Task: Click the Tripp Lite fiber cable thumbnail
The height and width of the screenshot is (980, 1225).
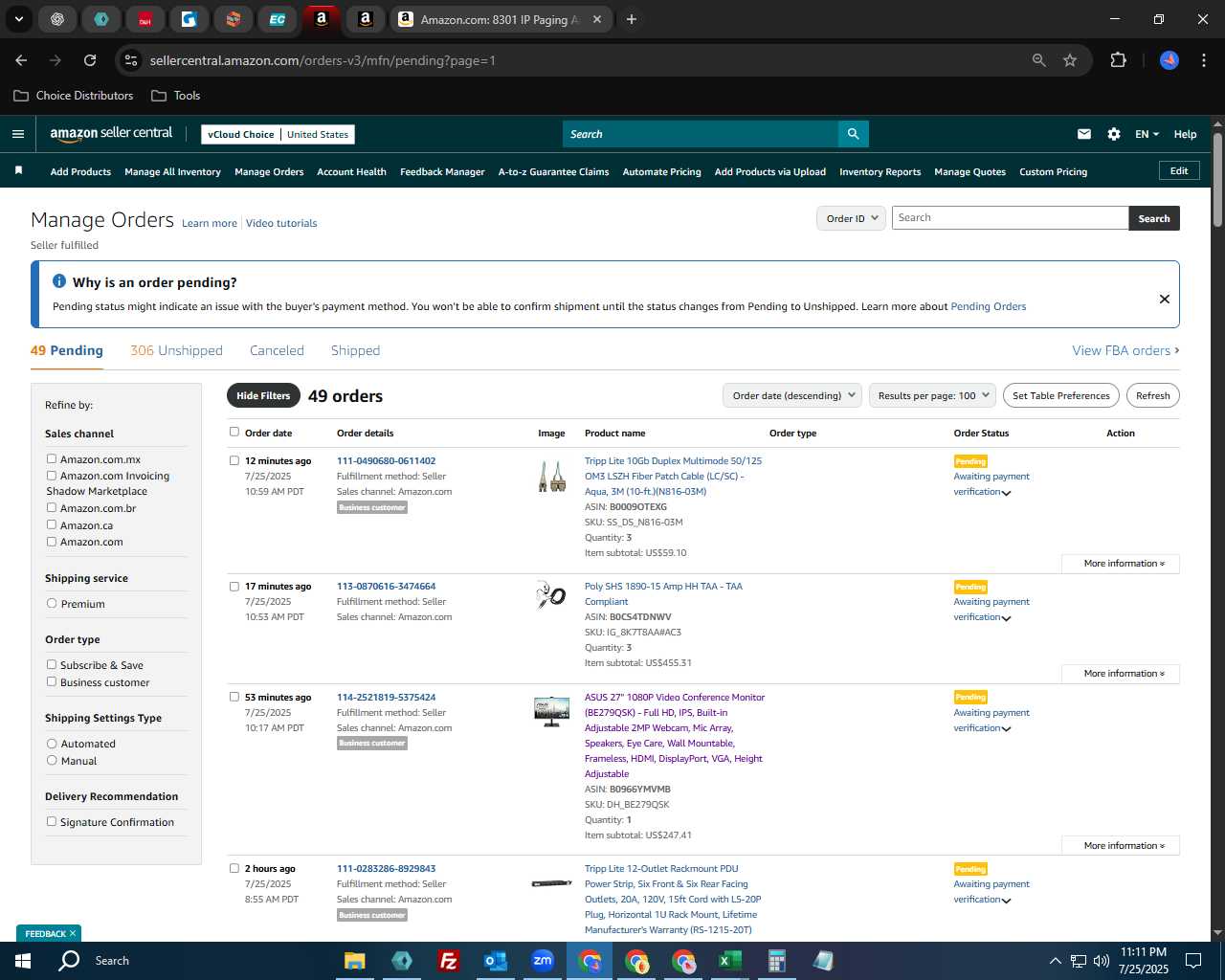Action: click(x=551, y=476)
